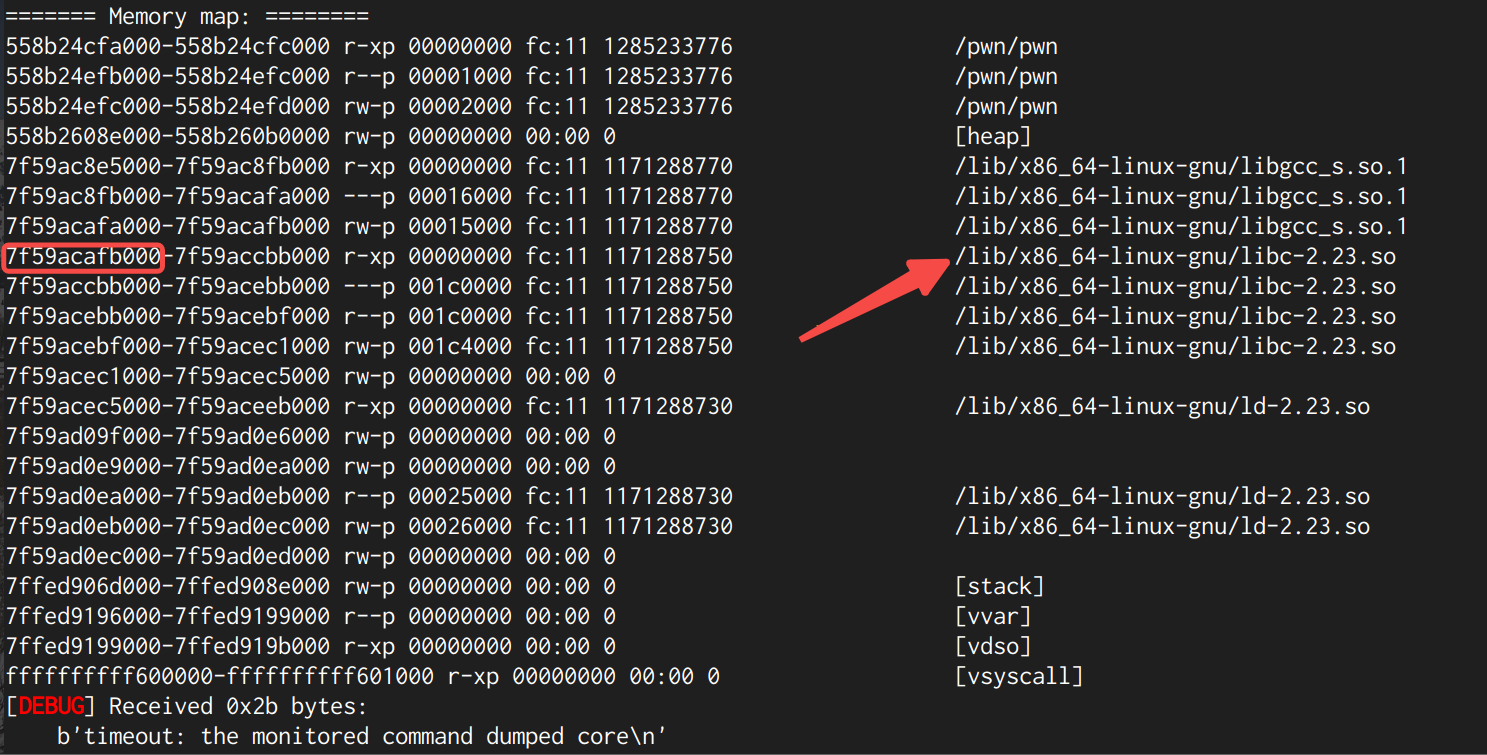Viewport: 1487px width, 755px height.
Task: Click the first libc-2.23.so path
Action: pos(1175,257)
